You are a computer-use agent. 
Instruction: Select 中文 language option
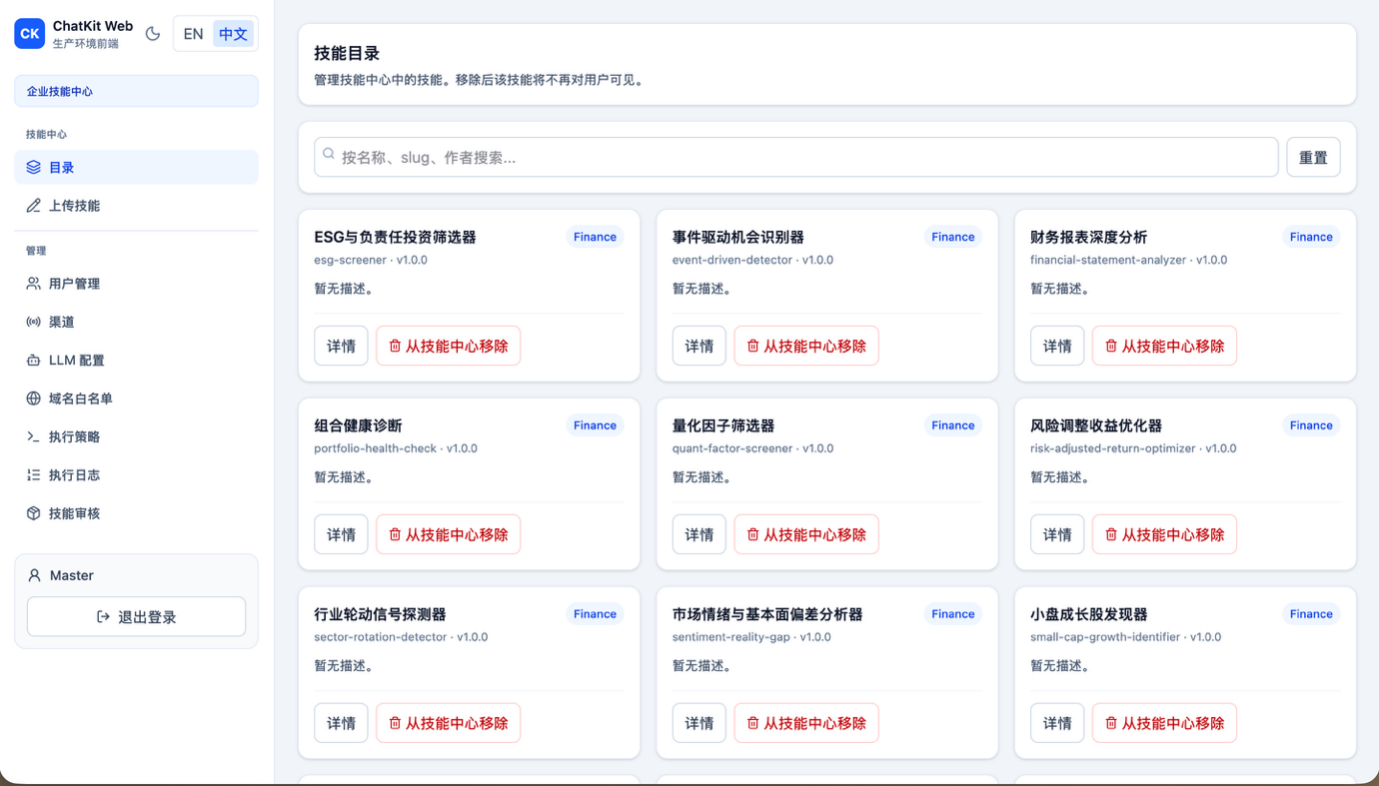coord(233,34)
